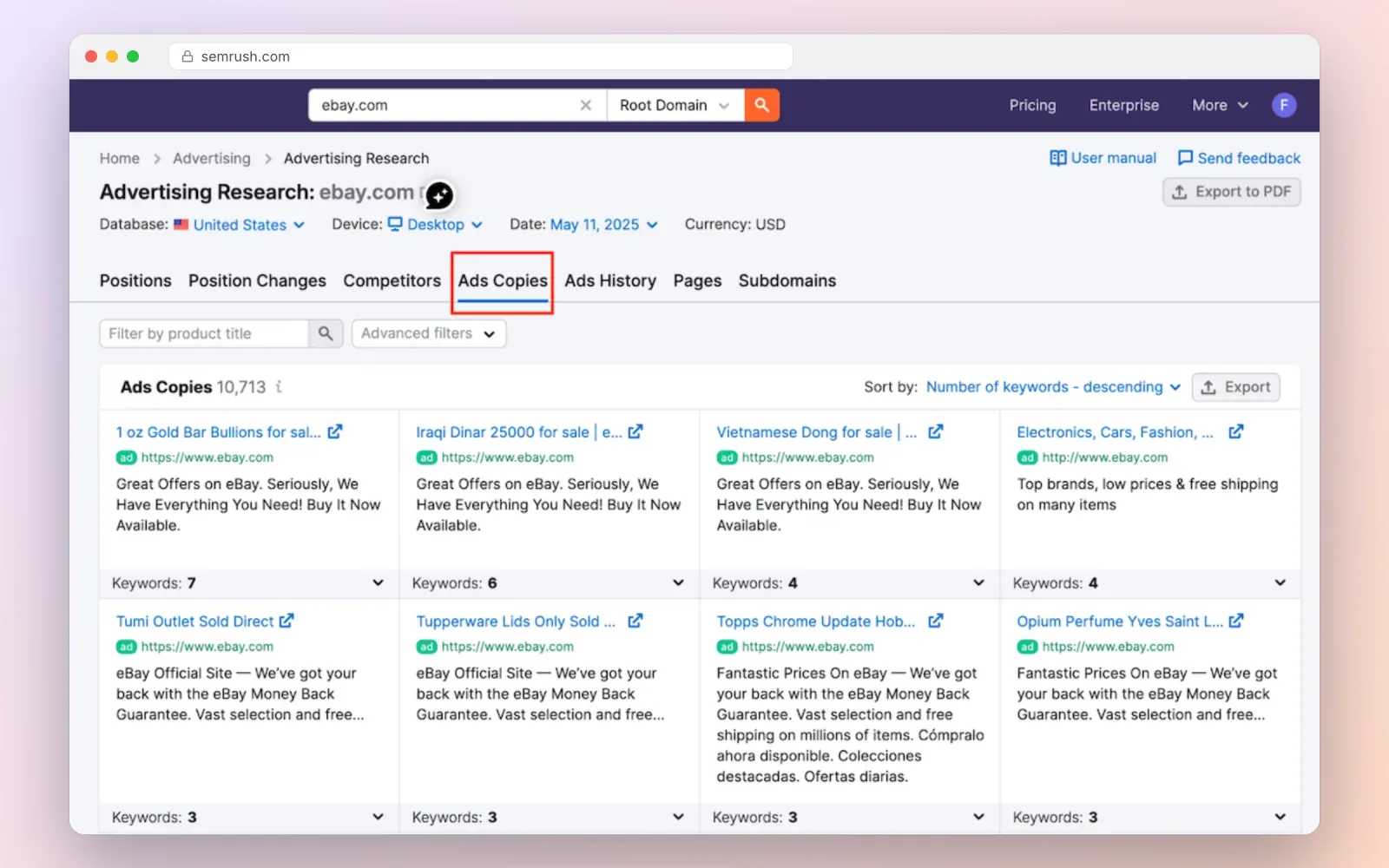Click the orange search magnifier button
This screenshot has height=868, width=1389.
761,105
